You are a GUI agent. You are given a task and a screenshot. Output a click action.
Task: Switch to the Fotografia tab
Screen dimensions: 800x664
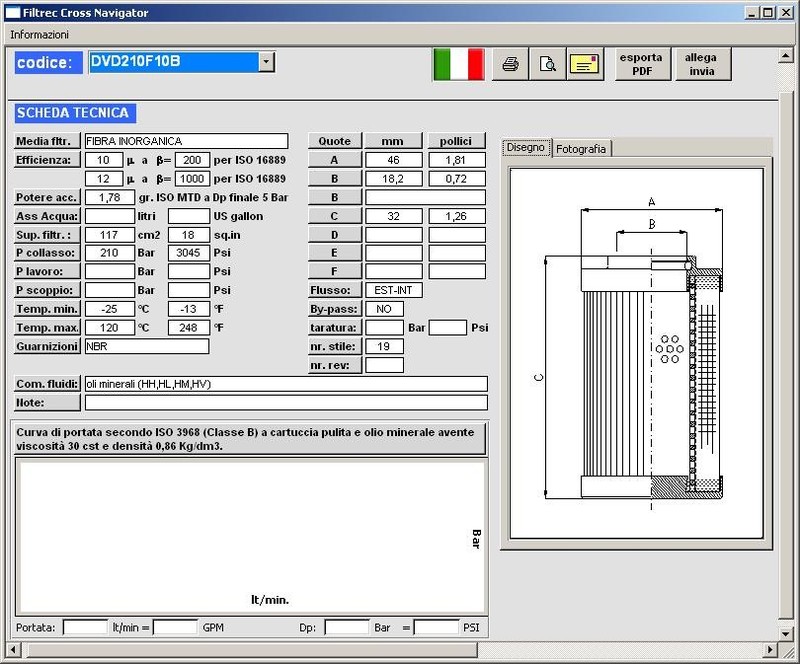[581, 148]
